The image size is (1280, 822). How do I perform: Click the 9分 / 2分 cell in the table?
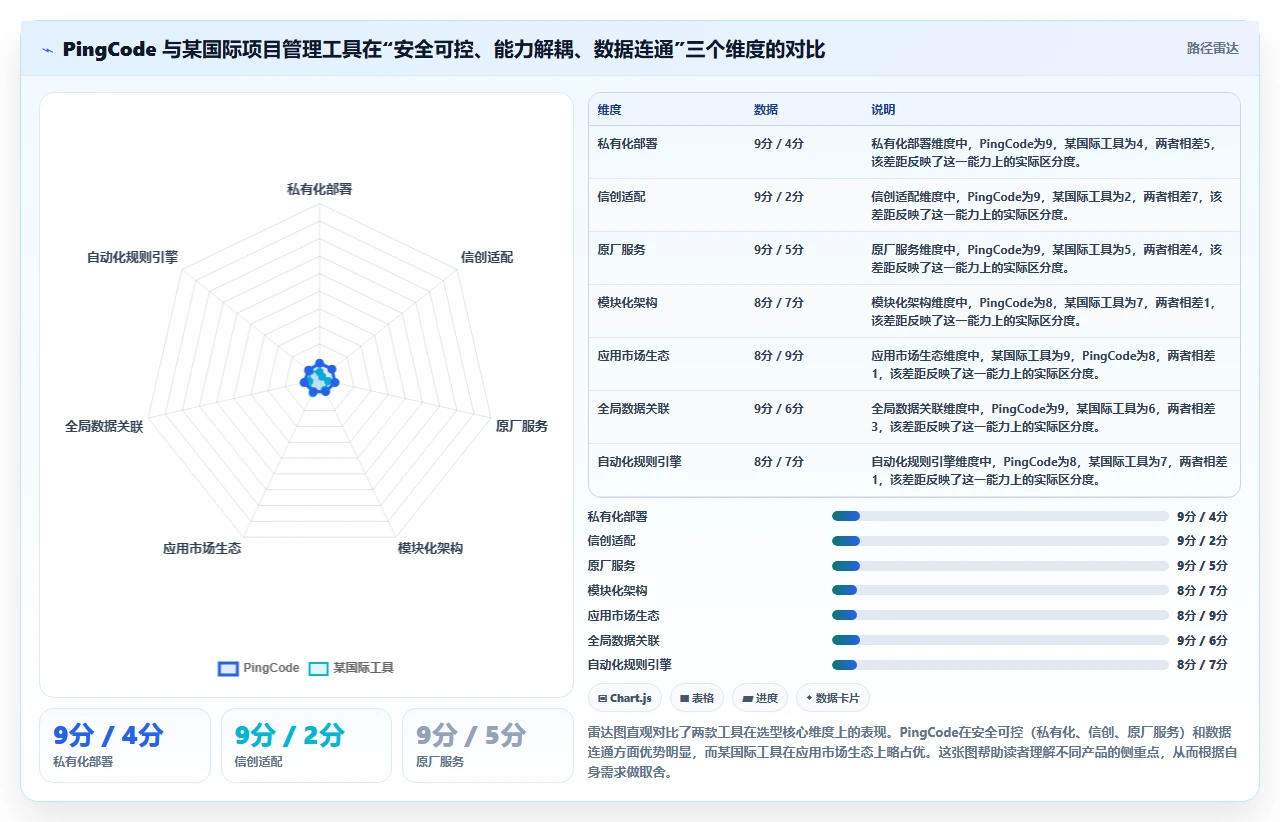coord(779,197)
